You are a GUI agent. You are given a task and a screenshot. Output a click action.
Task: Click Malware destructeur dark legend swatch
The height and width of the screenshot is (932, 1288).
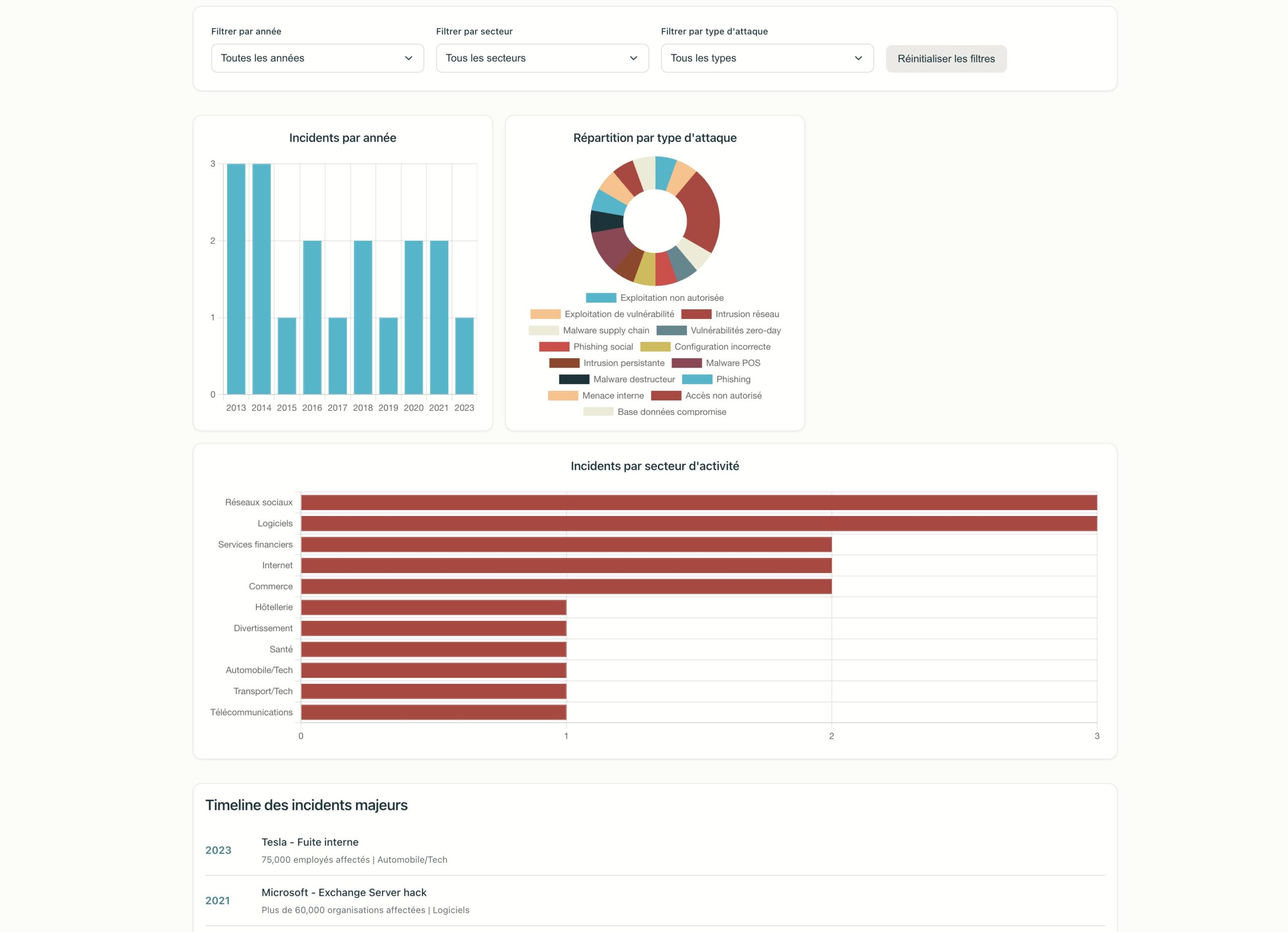tap(574, 379)
